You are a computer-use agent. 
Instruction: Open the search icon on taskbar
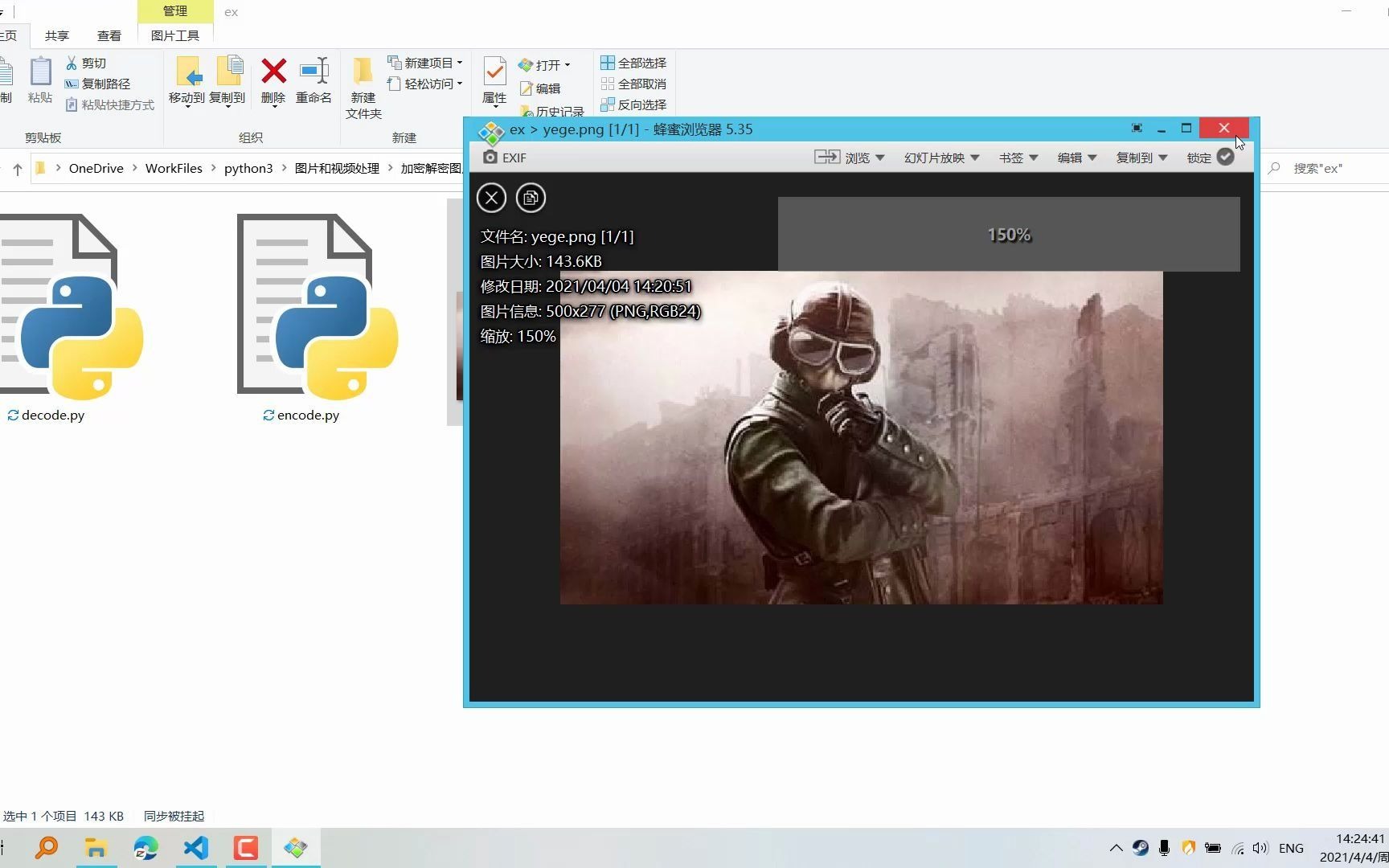coord(46,848)
